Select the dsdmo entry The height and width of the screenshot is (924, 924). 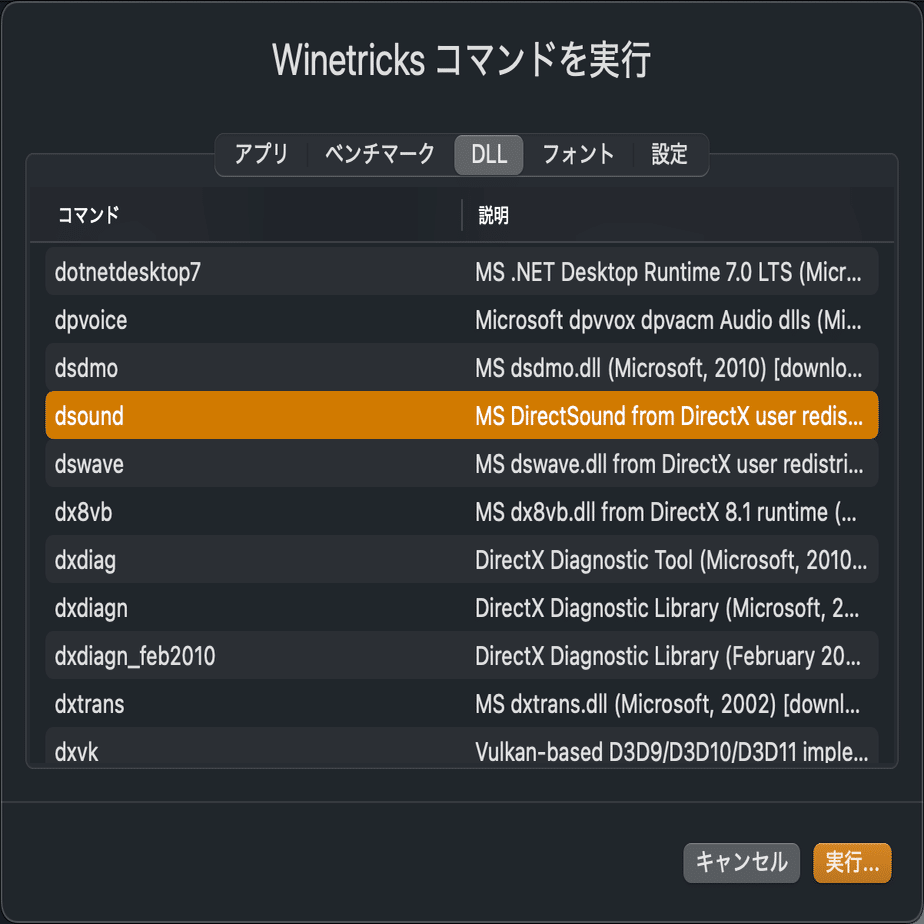[x=461, y=368]
